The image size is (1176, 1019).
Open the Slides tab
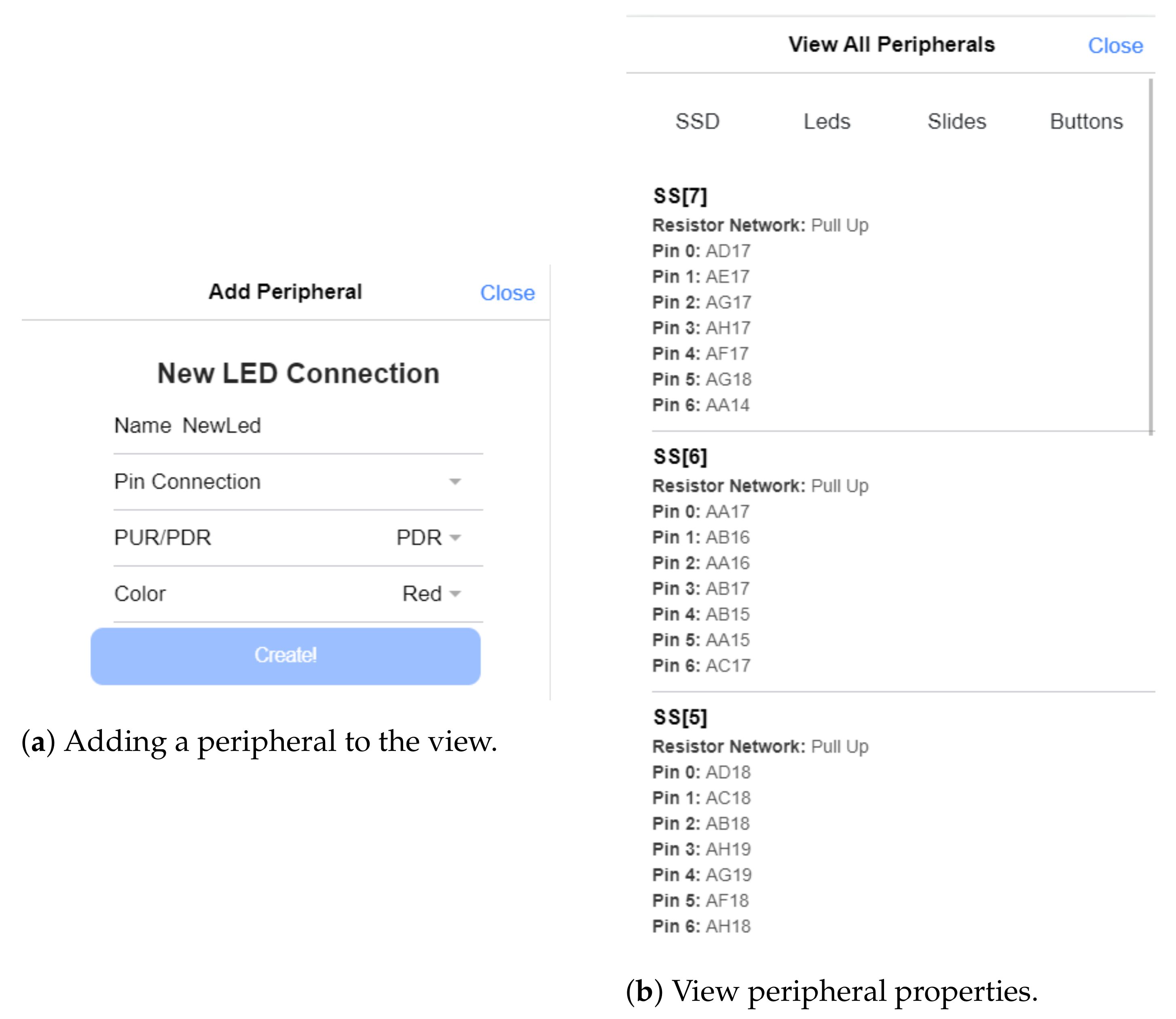click(x=956, y=122)
